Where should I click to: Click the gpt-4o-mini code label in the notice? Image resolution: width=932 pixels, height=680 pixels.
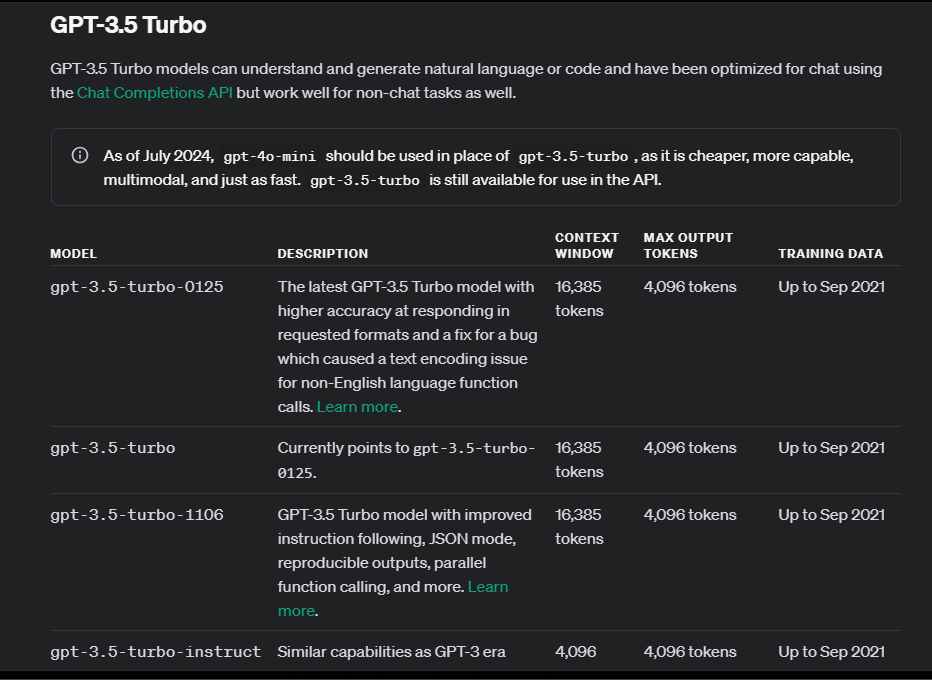pyautogui.click(x=269, y=156)
